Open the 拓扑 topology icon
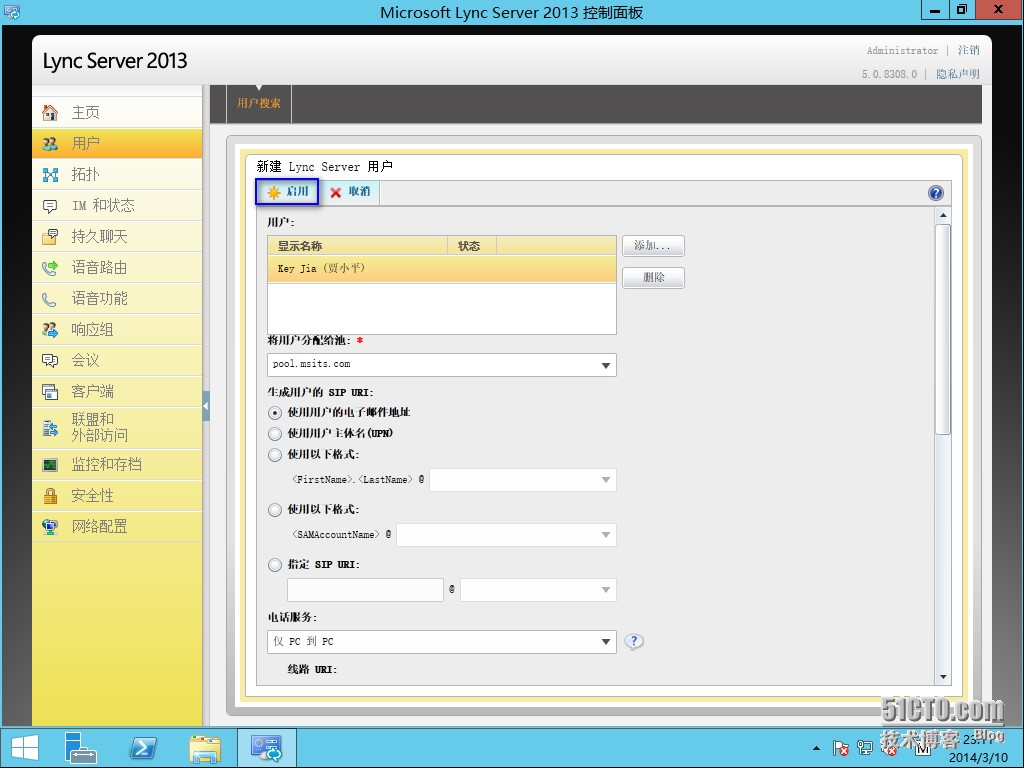Screen dimensions: 1024x768 click(50, 174)
